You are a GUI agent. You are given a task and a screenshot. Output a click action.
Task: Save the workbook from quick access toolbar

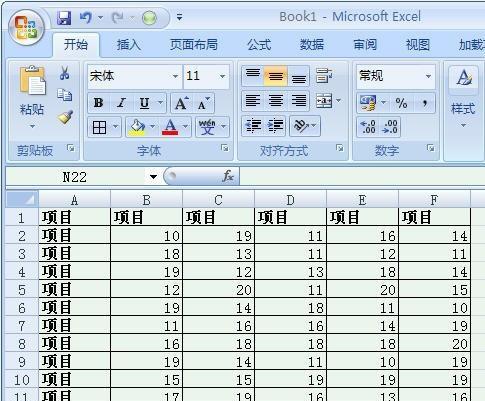click(x=64, y=18)
